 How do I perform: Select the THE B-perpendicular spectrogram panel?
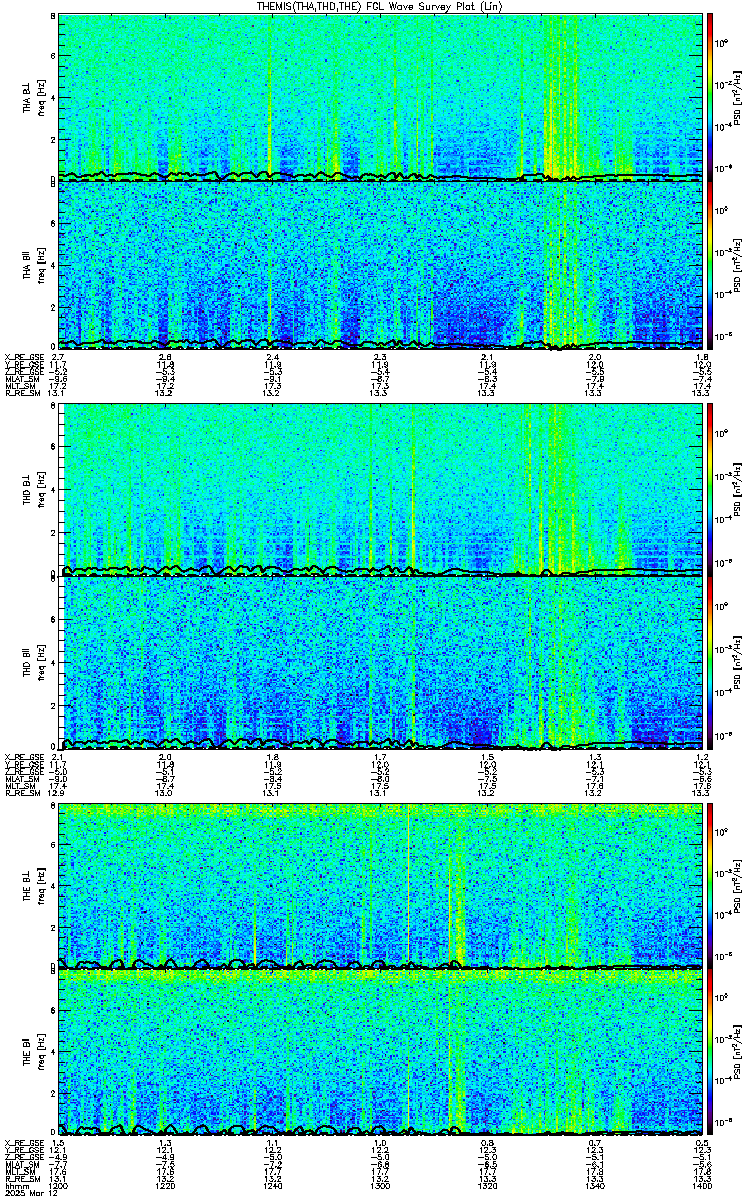coord(380,886)
